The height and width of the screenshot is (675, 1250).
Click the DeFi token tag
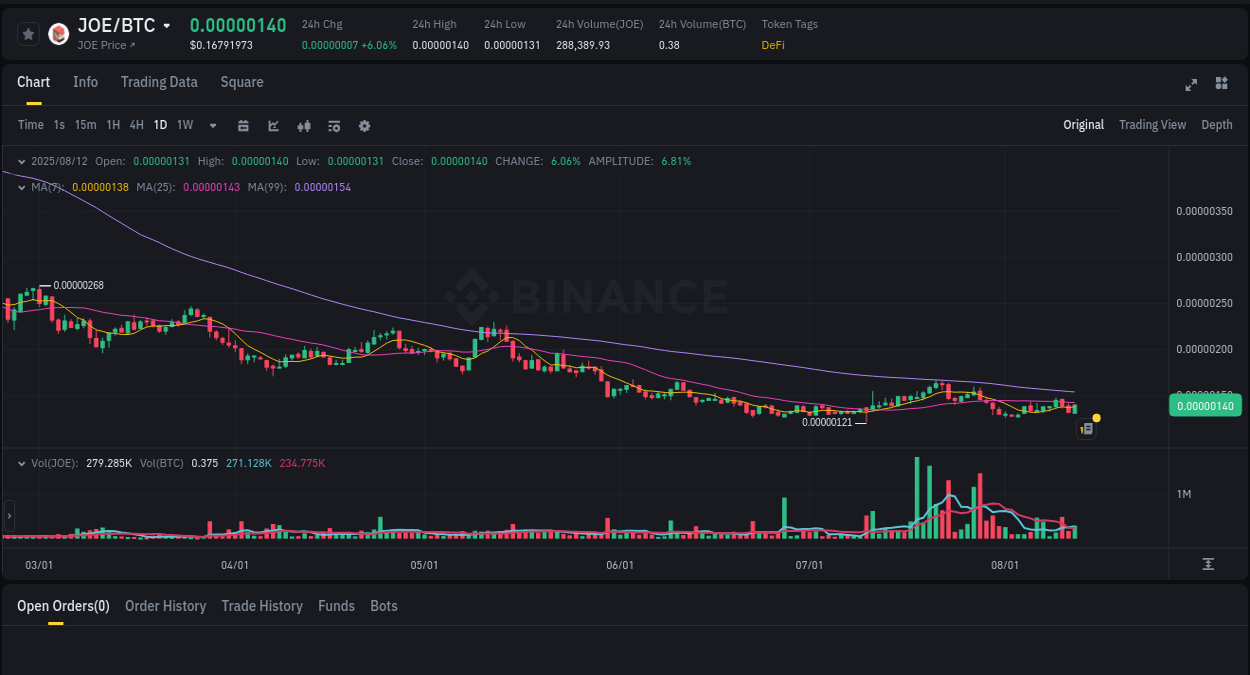point(772,45)
